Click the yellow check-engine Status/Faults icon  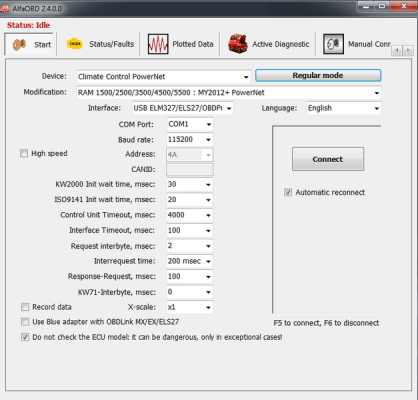pos(74,44)
